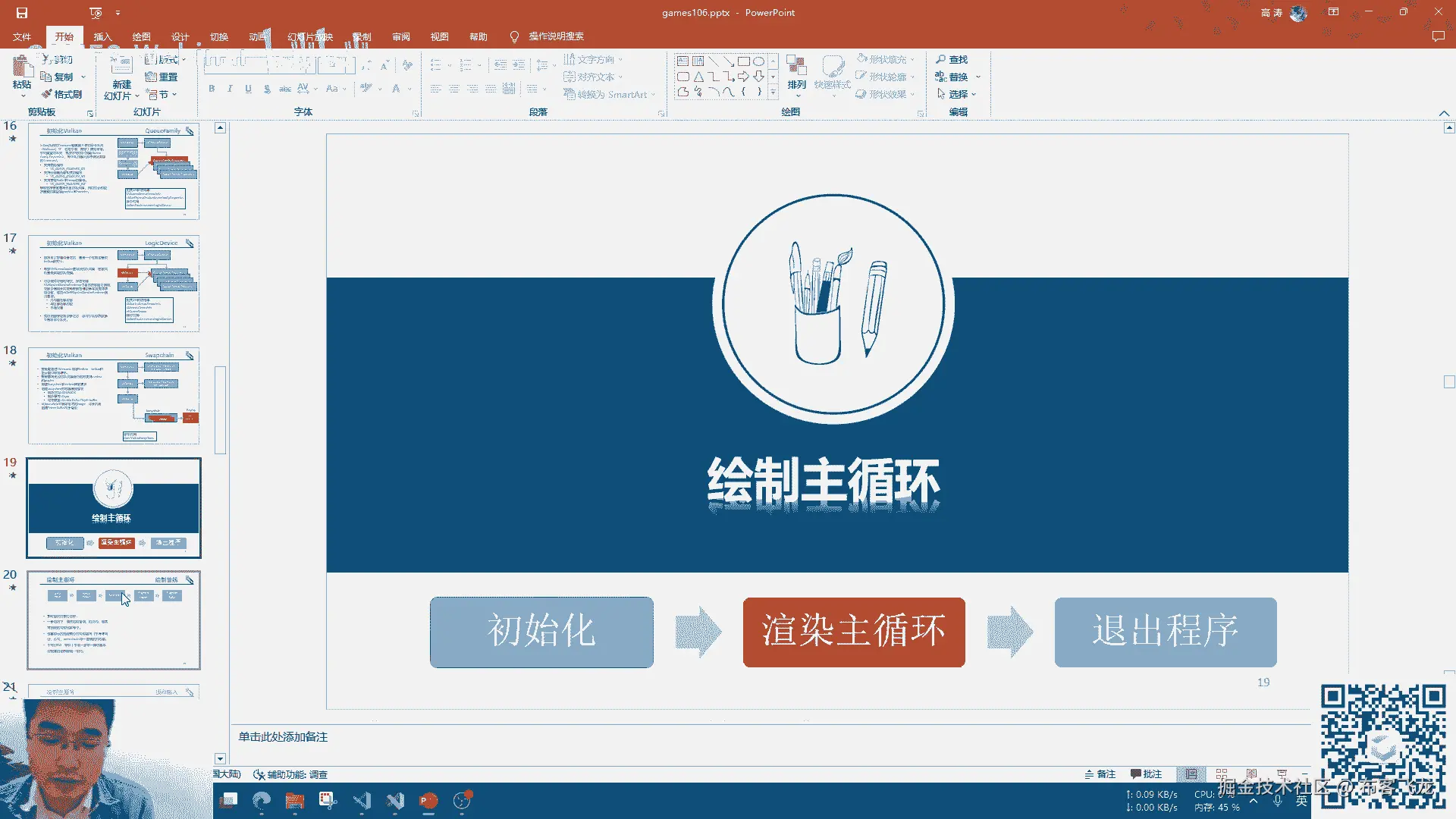
Task: Click the Comments (批注) status bar button
Action: [x=1146, y=774]
